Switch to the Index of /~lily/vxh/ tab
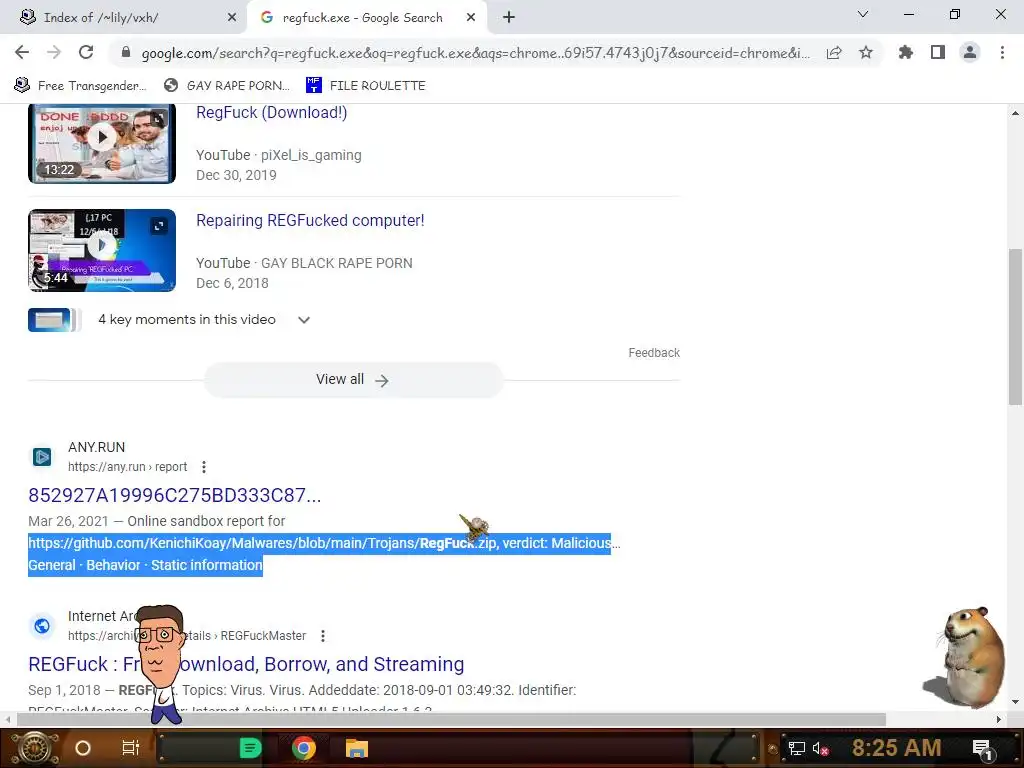Image resolution: width=1024 pixels, height=768 pixels. (x=124, y=18)
